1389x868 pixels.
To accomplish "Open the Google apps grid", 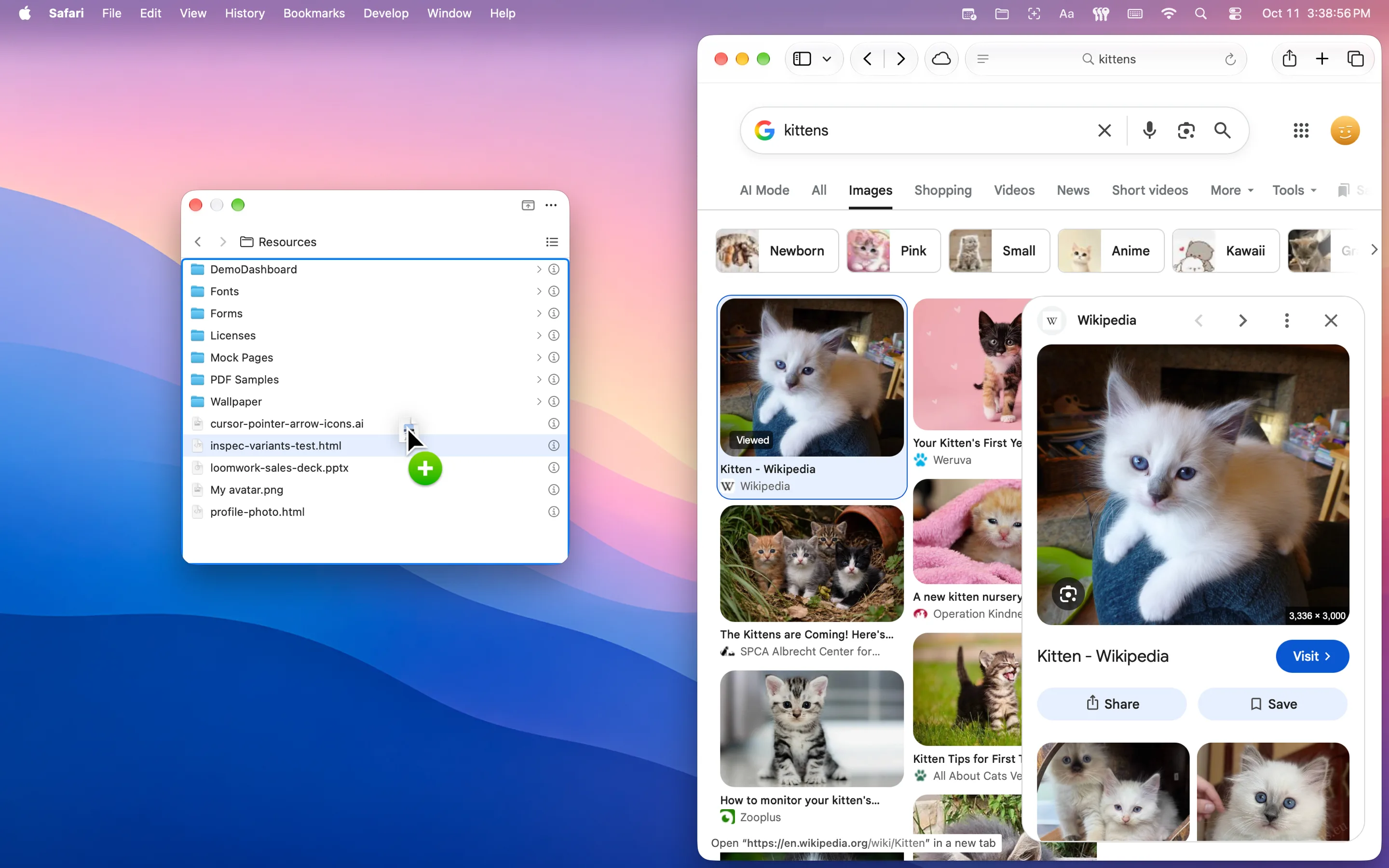I will coord(1301,130).
